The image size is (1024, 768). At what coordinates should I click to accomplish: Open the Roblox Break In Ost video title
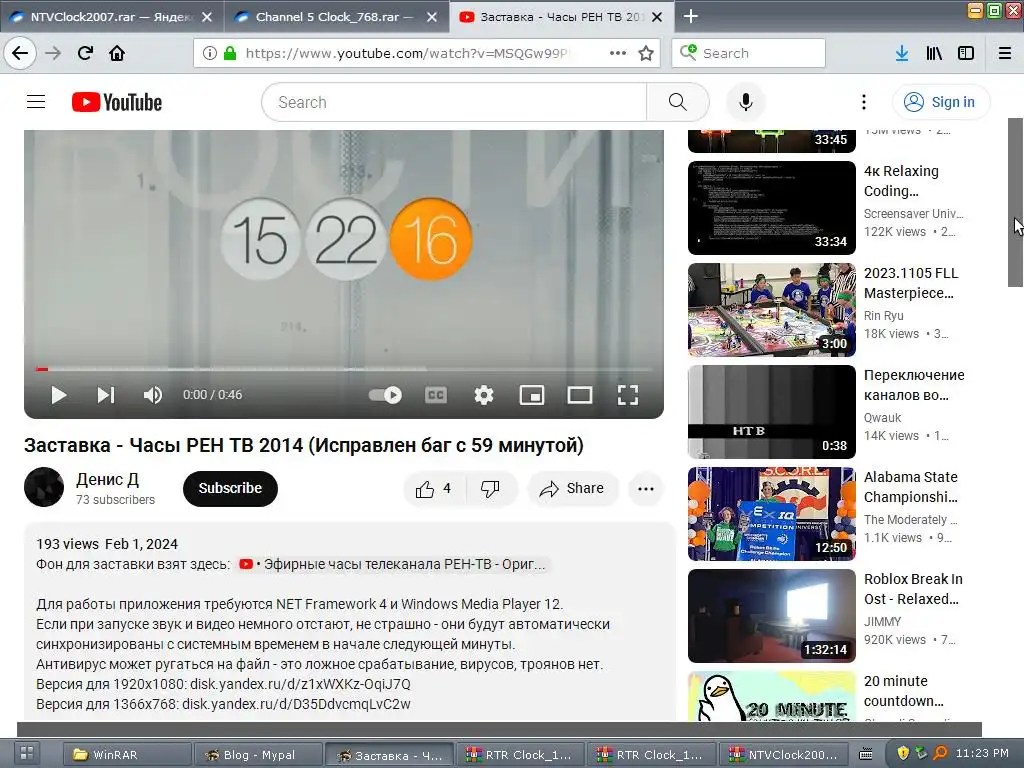point(913,588)
